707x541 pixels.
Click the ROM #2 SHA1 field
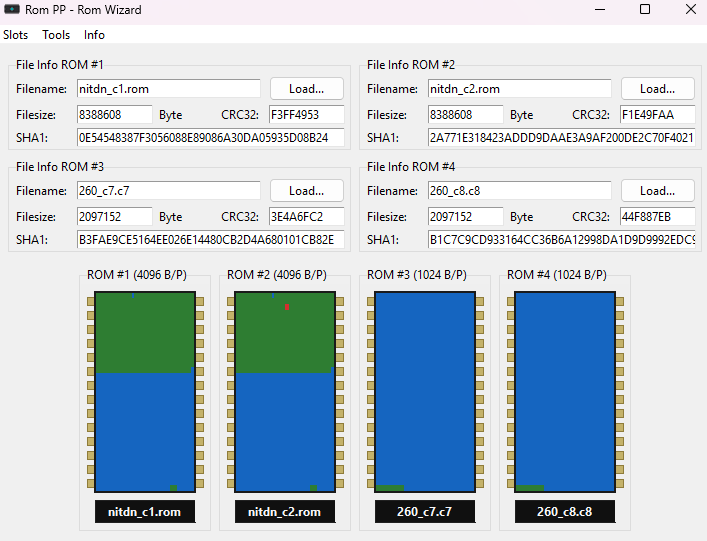click(562, 138)
